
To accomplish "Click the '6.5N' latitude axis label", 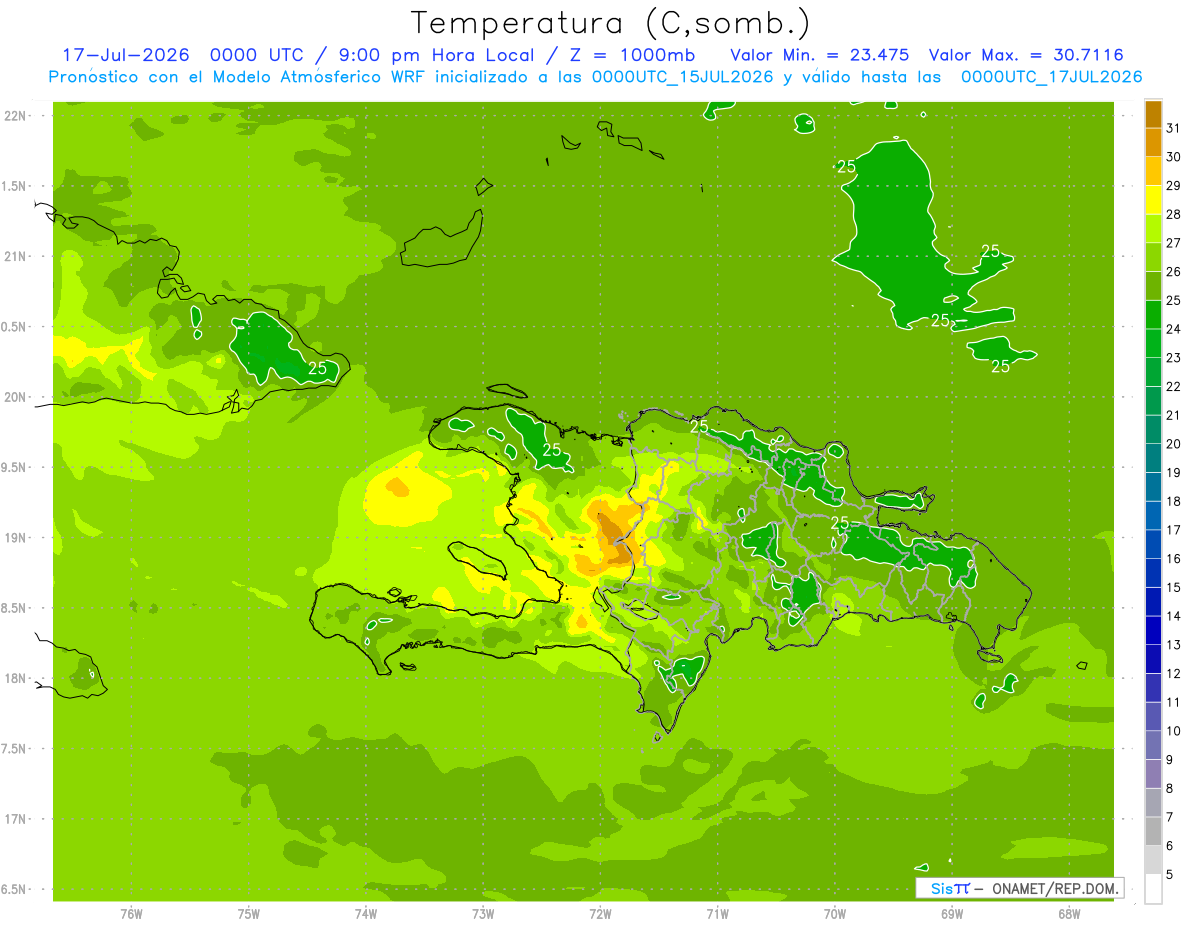I will [15, 890].
